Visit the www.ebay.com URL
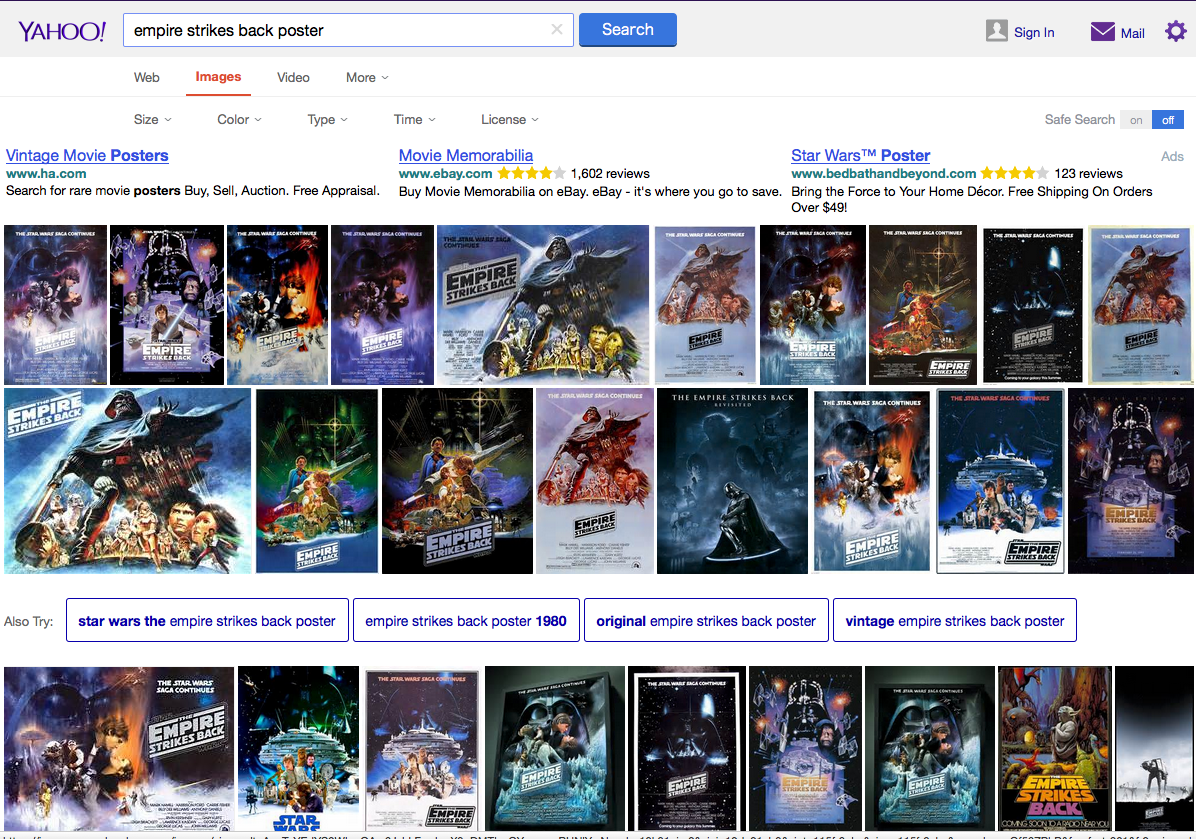The width and height of the screenshot is (1196, 839). pos(445,174)
